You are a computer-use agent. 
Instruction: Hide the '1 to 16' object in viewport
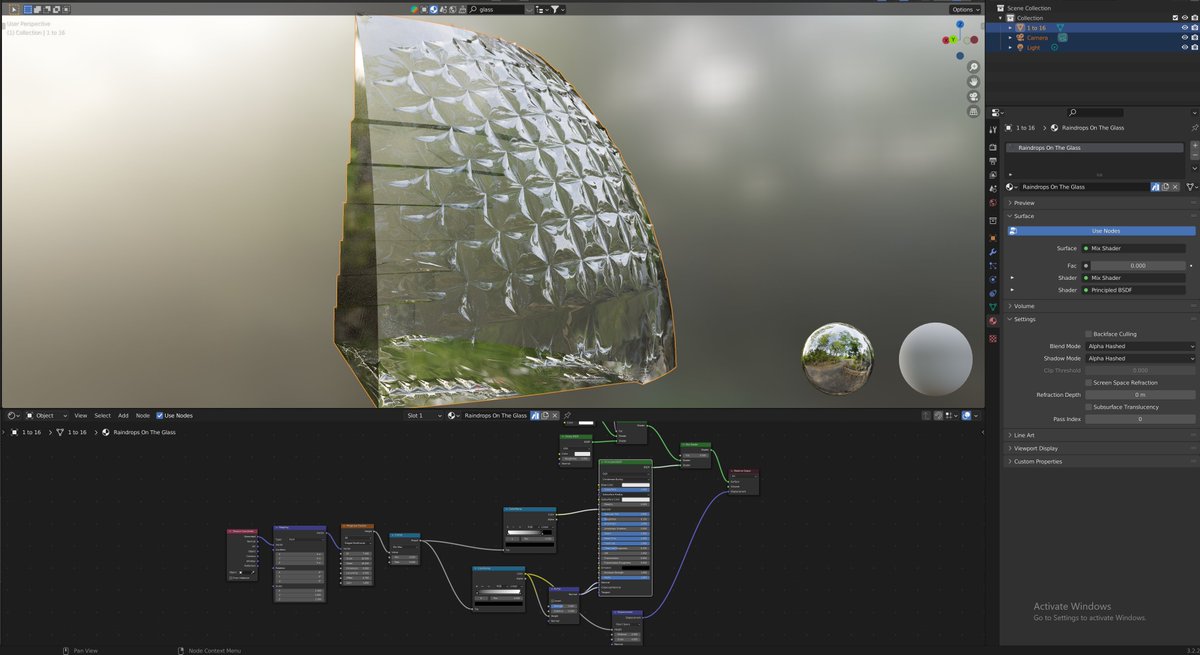[1184, 28]
